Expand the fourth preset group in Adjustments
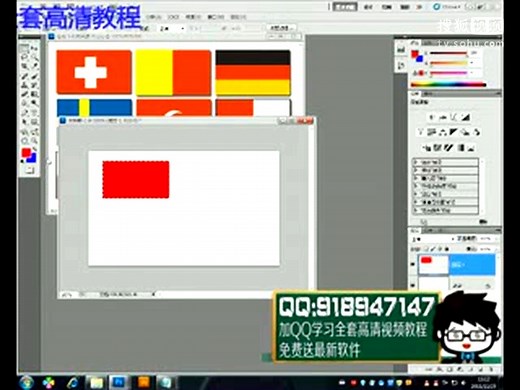The image size is (520, 390). (x=416, y=186)
